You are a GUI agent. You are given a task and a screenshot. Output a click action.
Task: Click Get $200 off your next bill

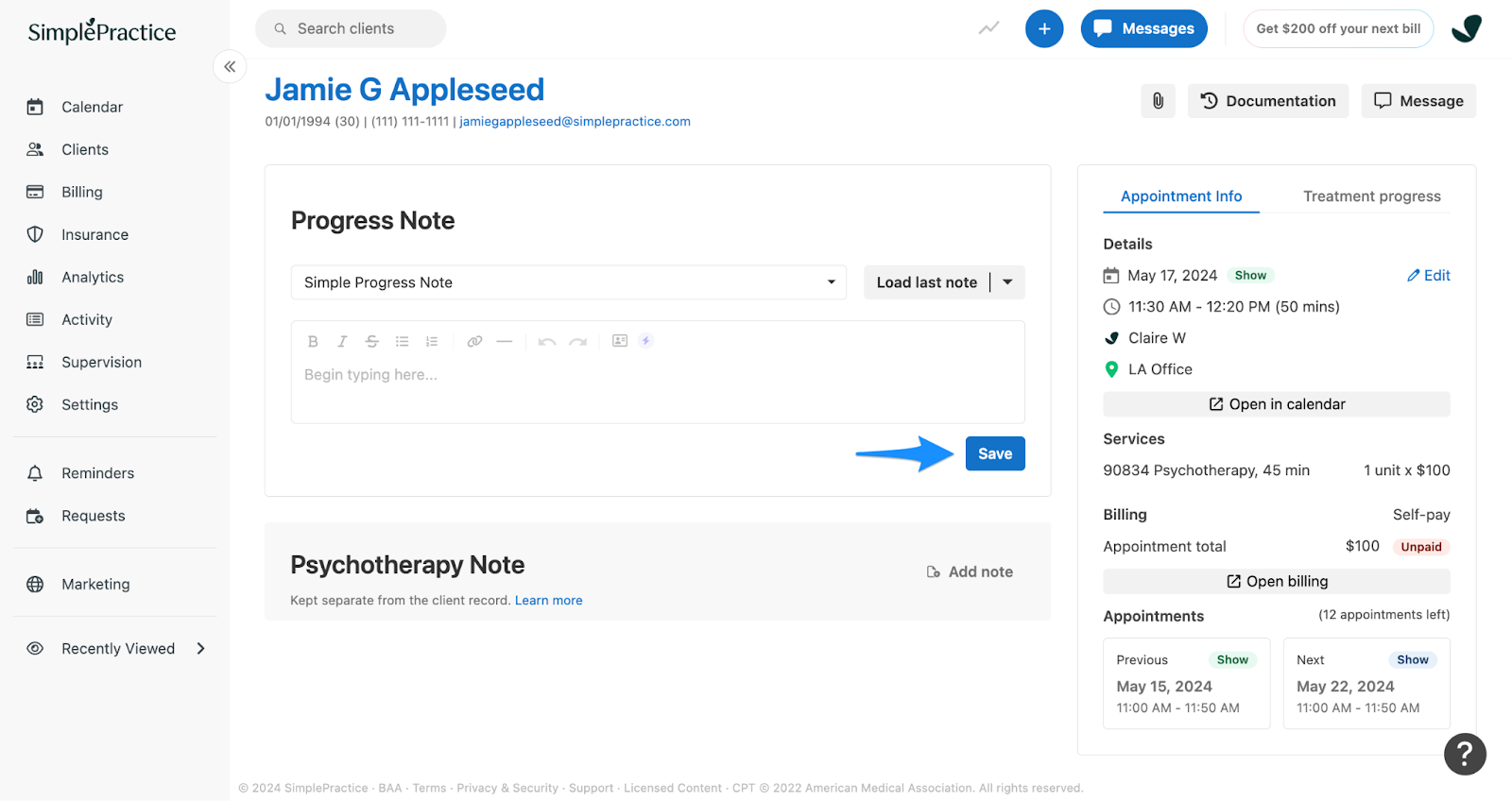1338,28
